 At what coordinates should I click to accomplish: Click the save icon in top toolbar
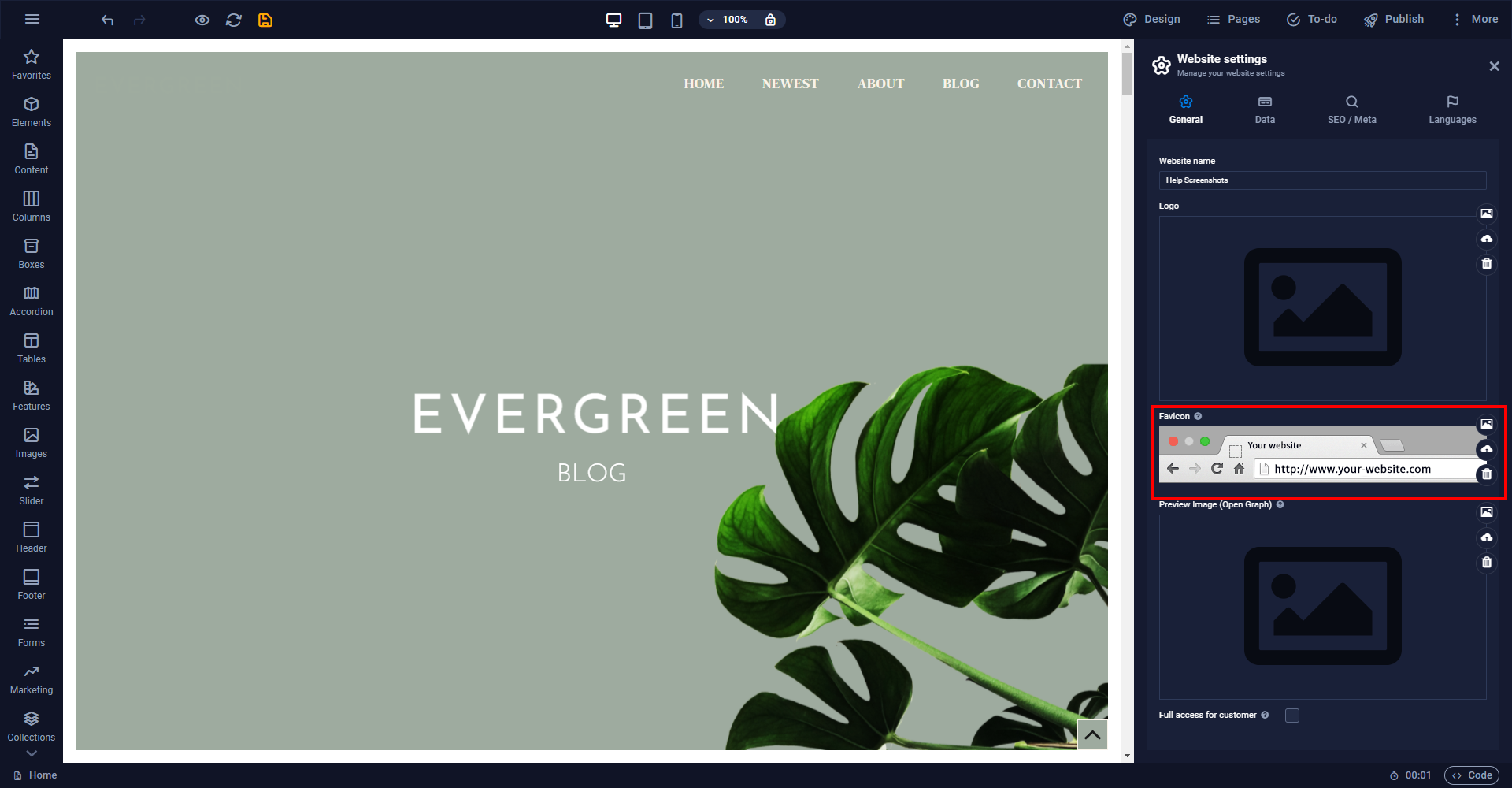coord(265,20)
